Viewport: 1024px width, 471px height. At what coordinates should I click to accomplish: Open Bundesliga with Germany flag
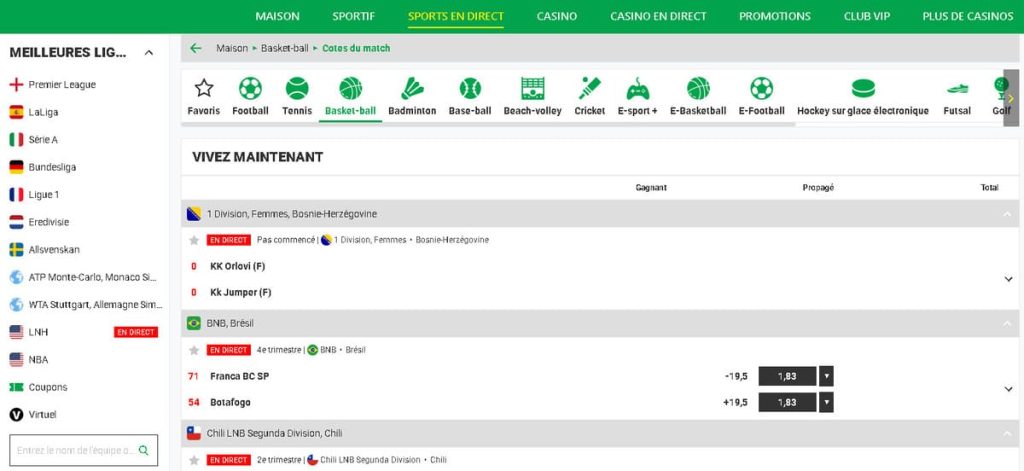coord(42,167)
